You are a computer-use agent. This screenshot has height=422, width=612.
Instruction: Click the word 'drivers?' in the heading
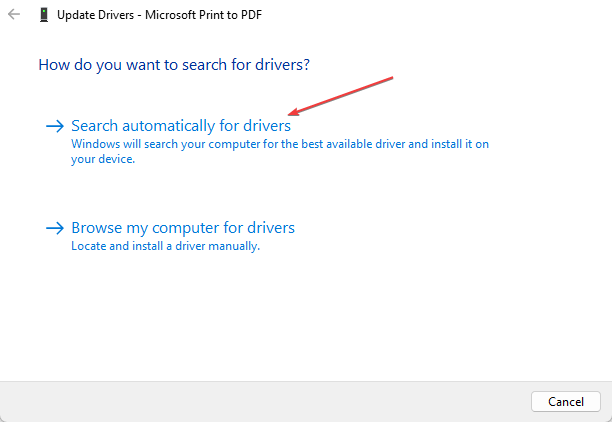(x=281, y=64)
